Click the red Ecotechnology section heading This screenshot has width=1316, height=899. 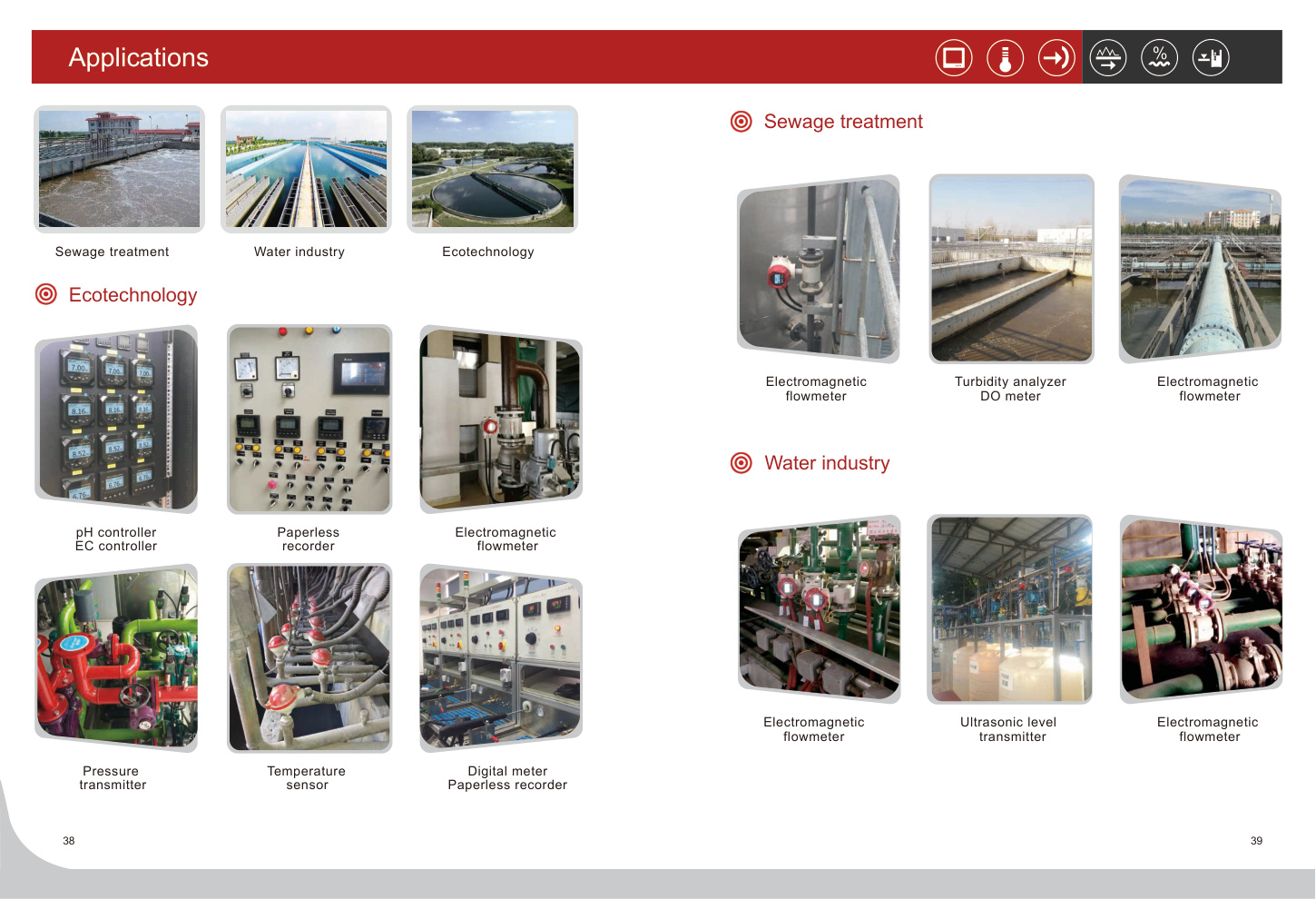click(x=133, y=295)
